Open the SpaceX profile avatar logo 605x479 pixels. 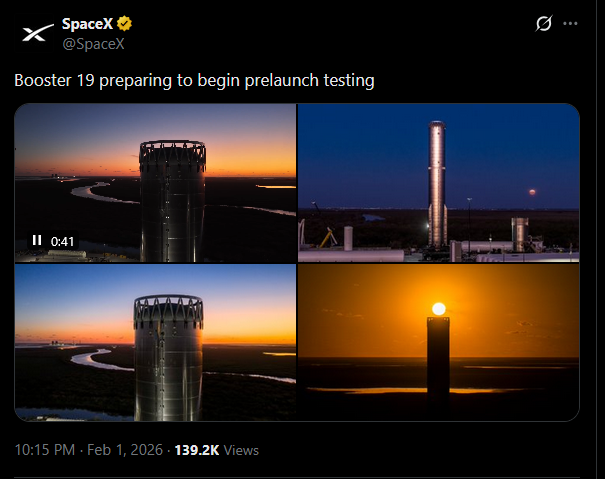click(x=37, y=33)
